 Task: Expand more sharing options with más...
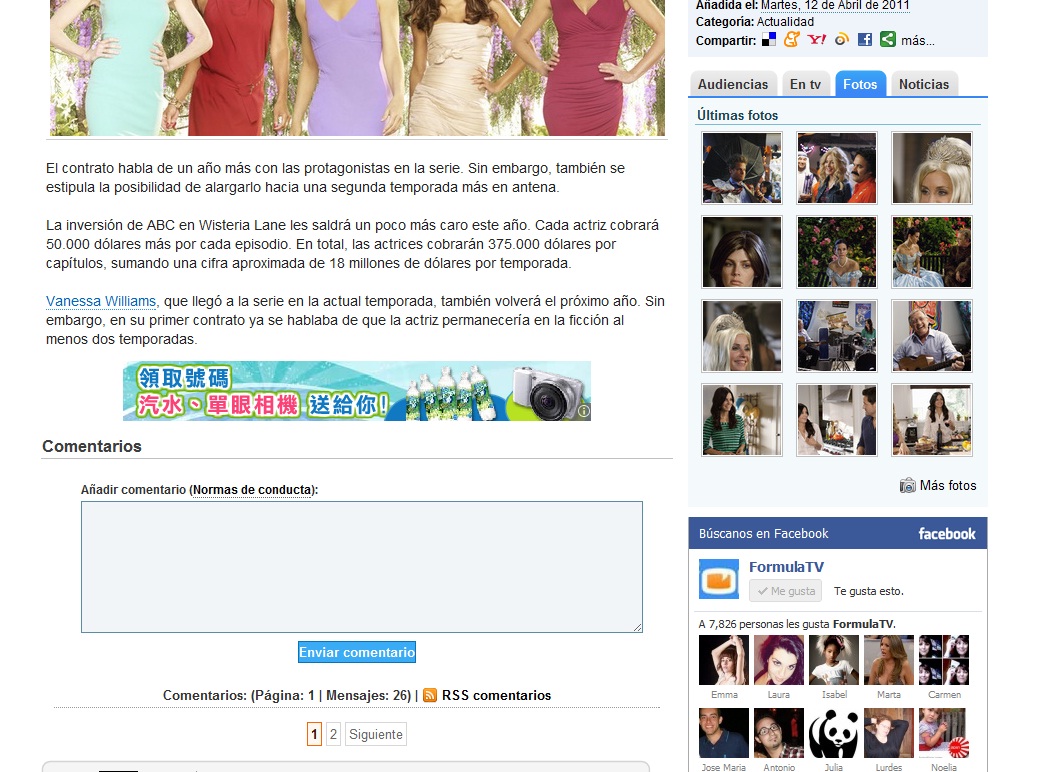[x=917, y=41]
